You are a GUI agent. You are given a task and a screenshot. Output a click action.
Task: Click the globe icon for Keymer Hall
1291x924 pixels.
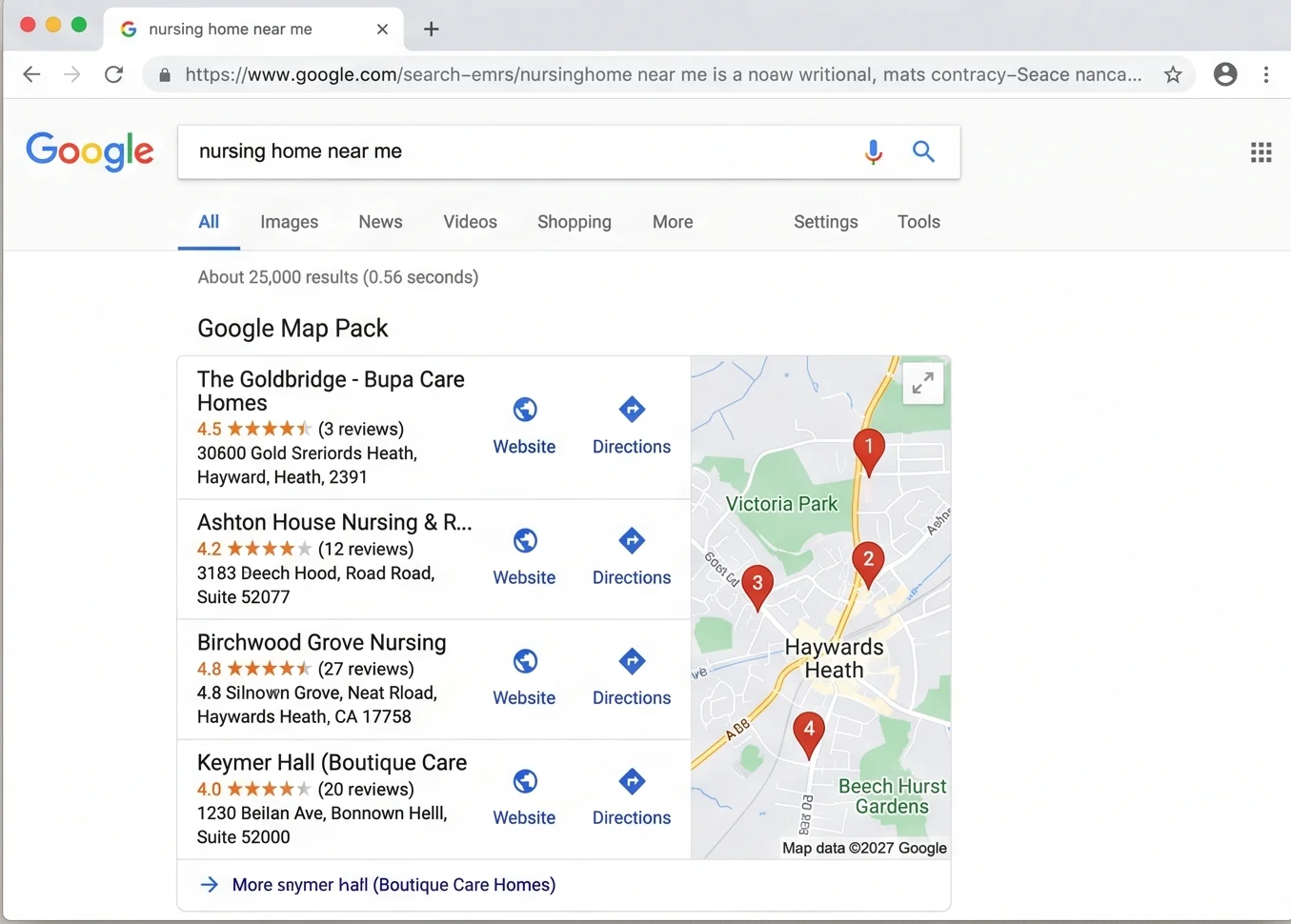(x=525, y=781)
